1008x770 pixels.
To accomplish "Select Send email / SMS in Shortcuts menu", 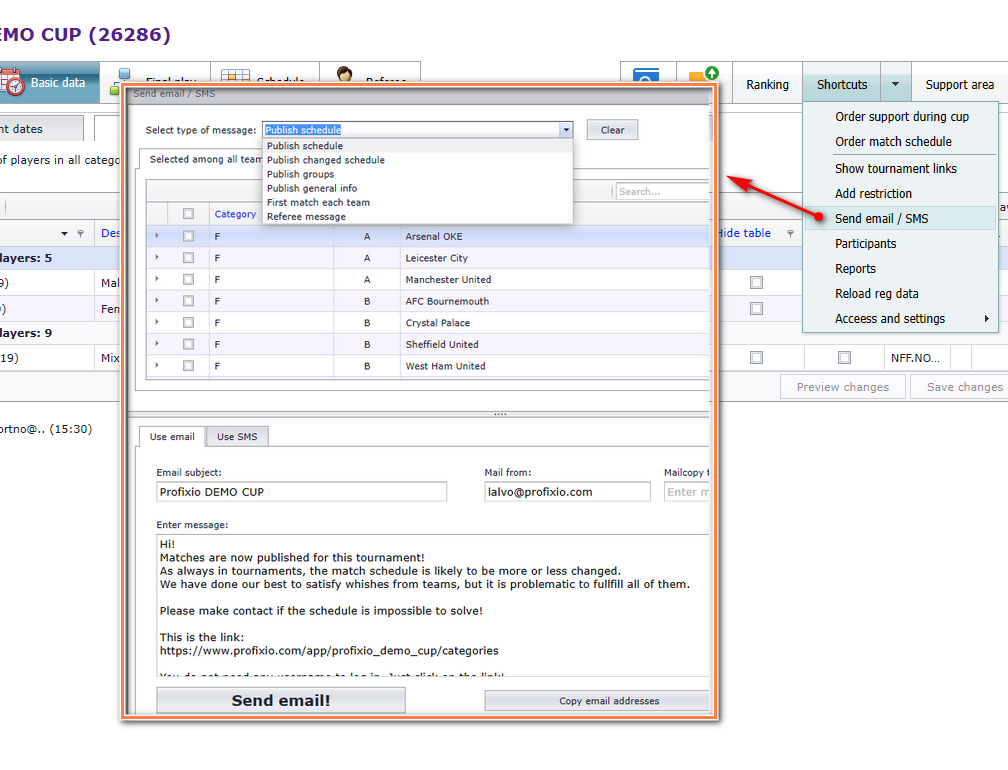I will click(x=900, y=219).
